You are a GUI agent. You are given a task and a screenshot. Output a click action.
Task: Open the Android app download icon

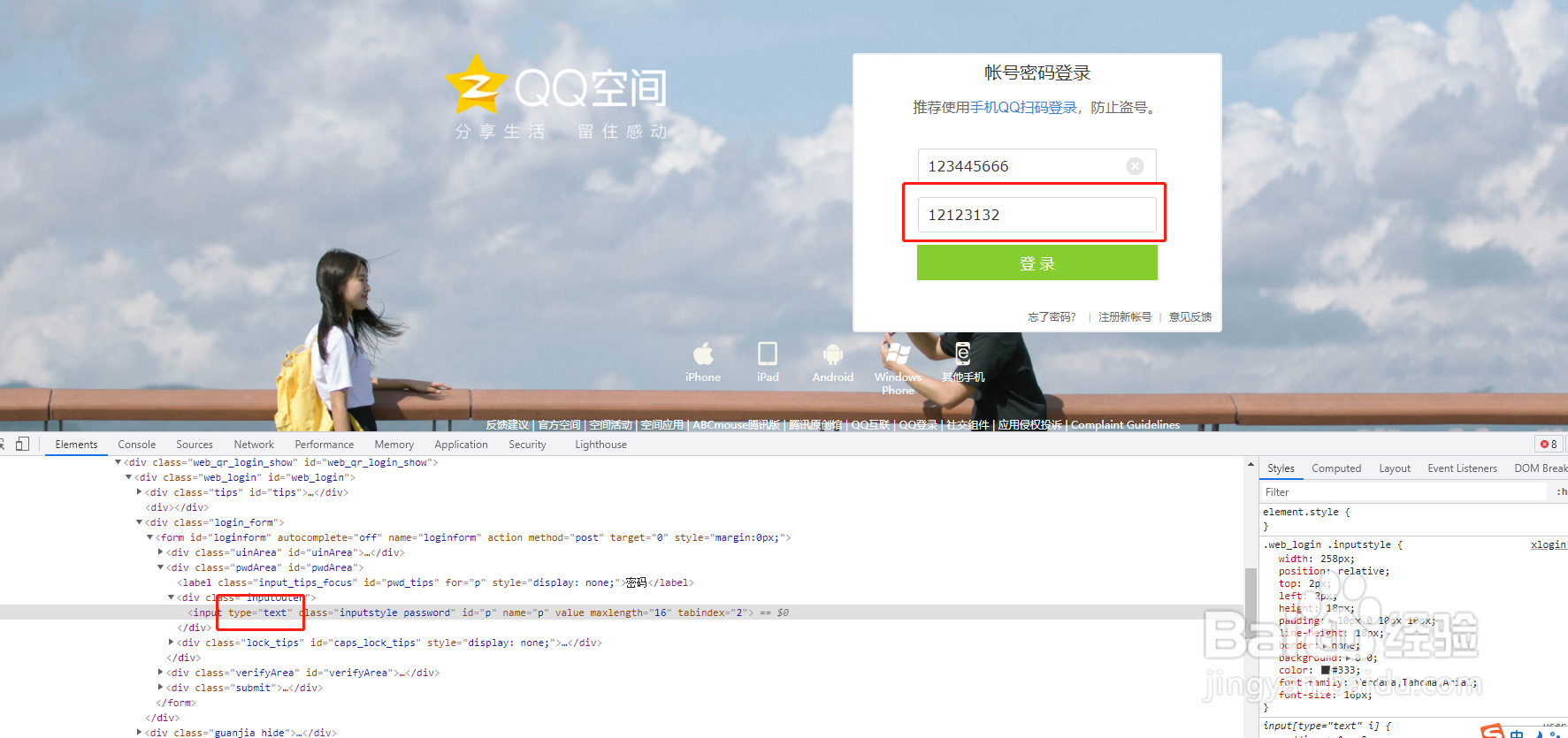[833, 354]
